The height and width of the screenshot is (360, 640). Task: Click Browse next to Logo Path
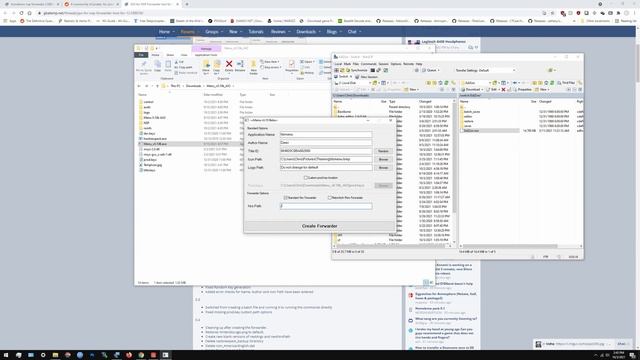point(383,168)
